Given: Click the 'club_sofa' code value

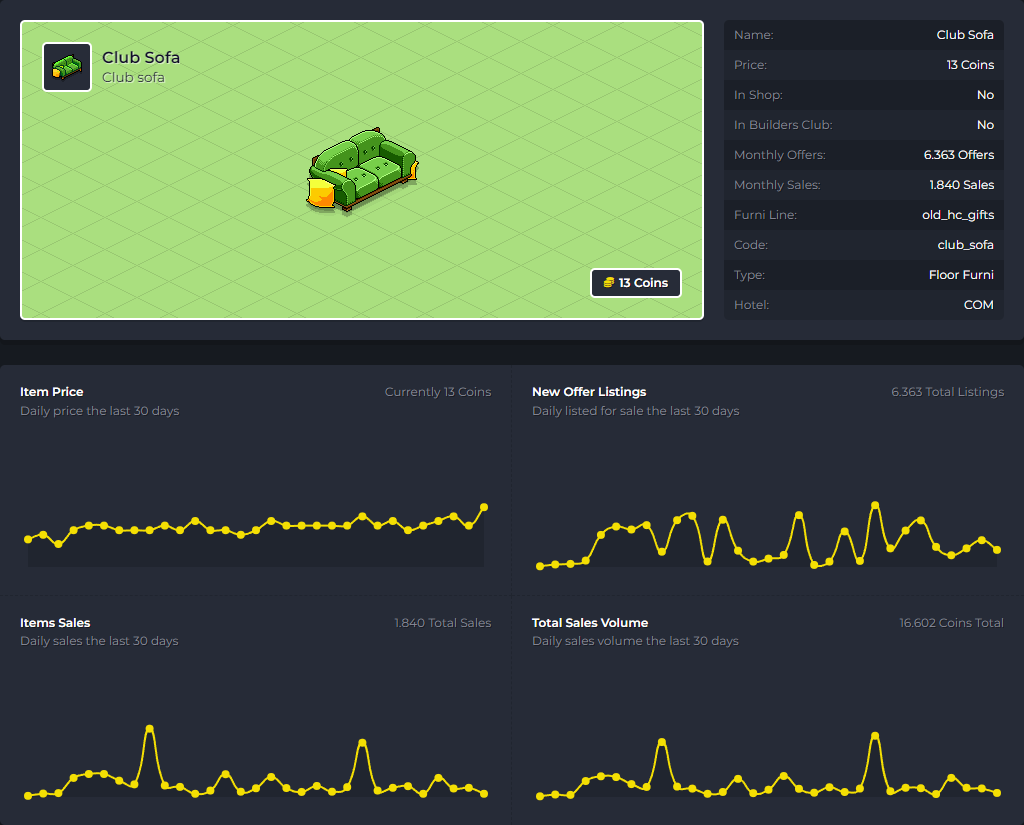Looking at the screenshot, I should (x=965, y=245).
